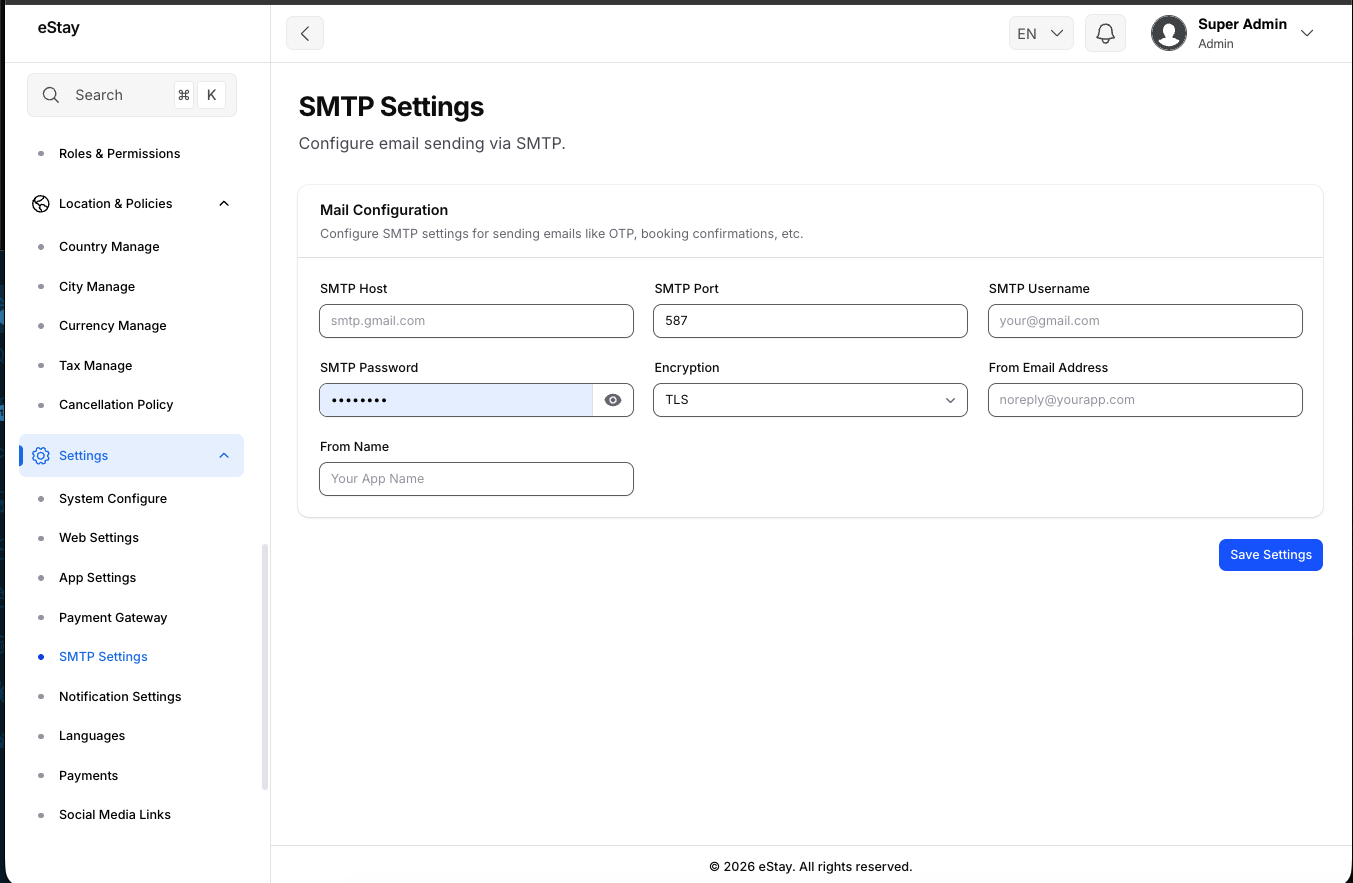Image resolution: width=1353 pixels, height=883 pixels.
Task: Focus the sidebar Search box
Action: click(132, 95)
